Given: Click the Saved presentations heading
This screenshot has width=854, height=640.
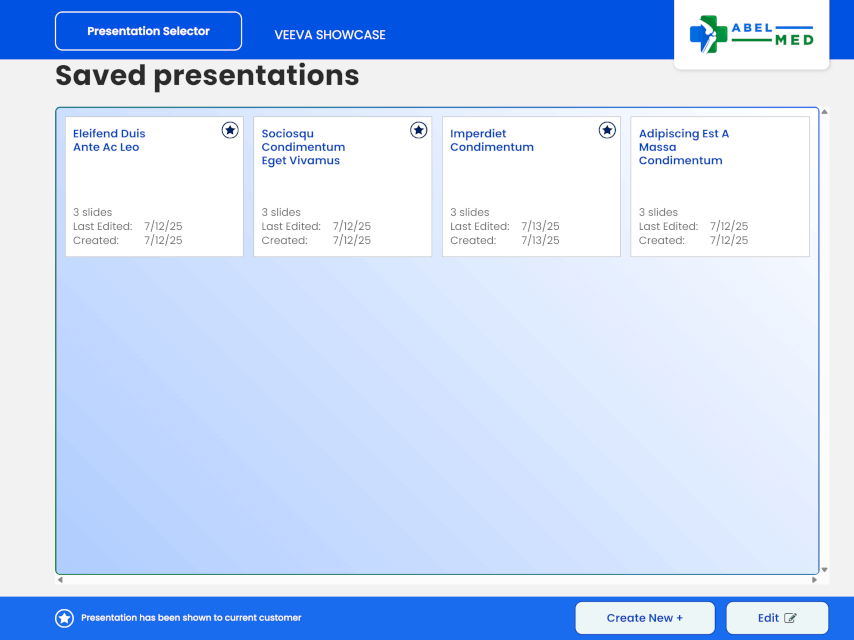Looking at the screenshot, I should pos(207,76).
